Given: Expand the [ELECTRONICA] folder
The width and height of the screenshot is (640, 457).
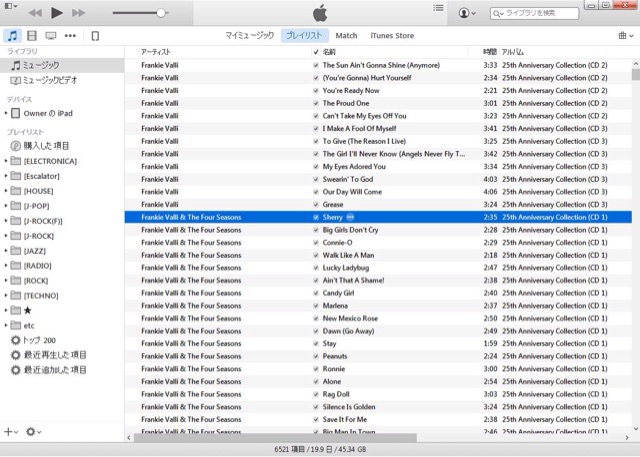Looking at the screenshot, I should tap(6, 161).
